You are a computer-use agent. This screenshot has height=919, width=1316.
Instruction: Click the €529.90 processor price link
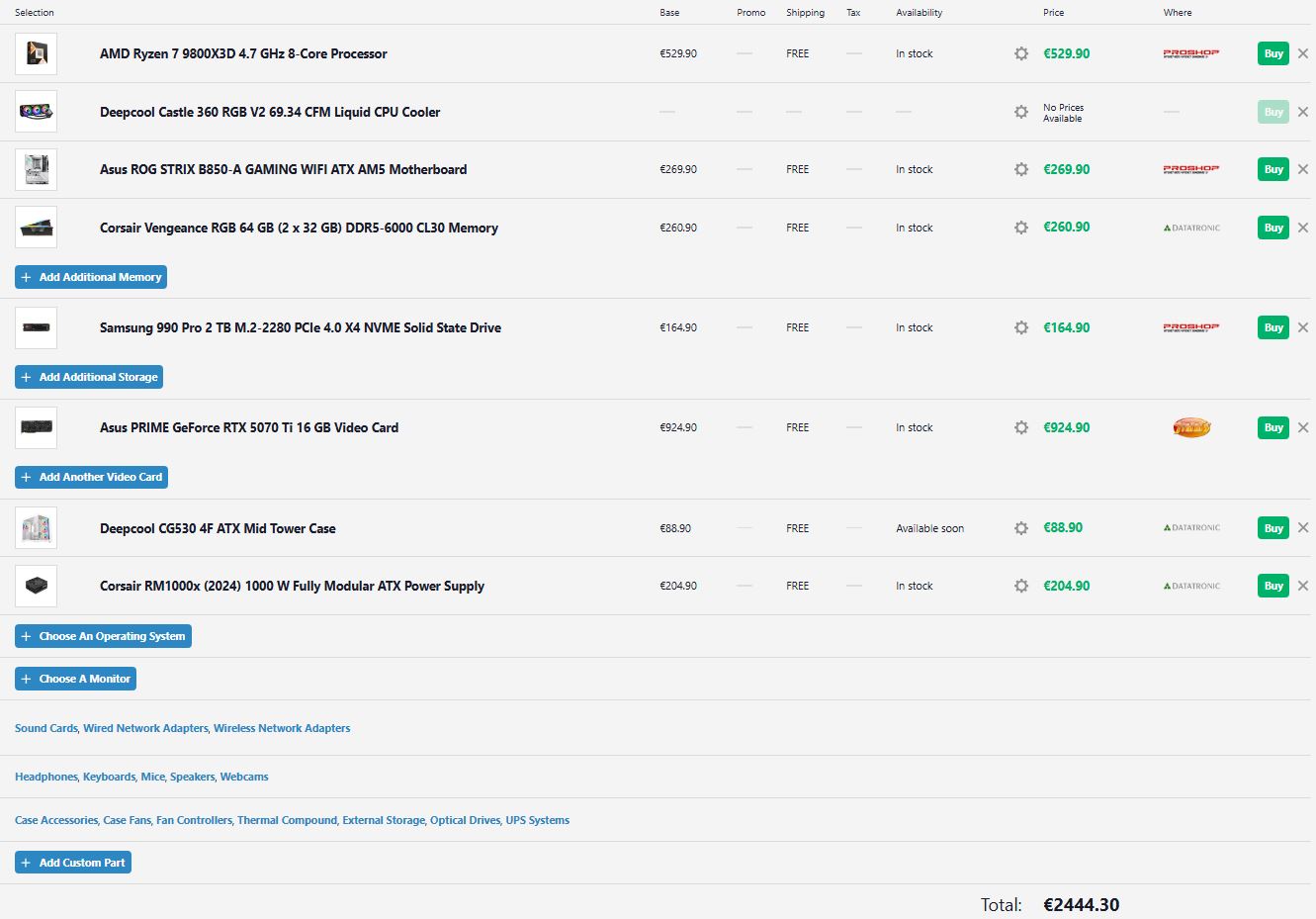click(x=1067, y=53)
